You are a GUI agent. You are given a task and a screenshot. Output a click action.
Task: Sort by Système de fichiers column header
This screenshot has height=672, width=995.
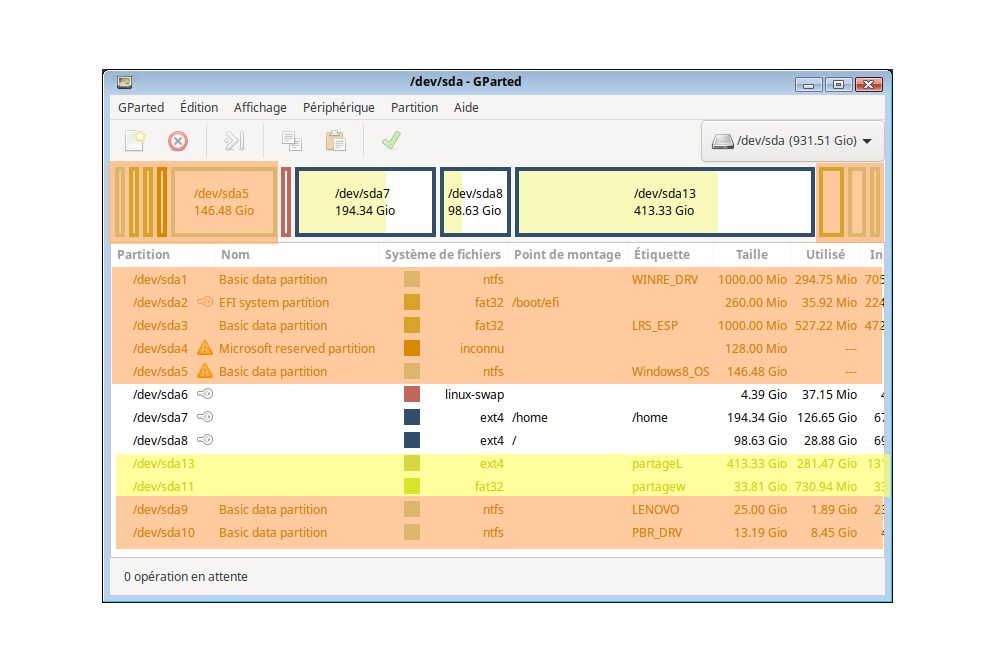point(443,254)
